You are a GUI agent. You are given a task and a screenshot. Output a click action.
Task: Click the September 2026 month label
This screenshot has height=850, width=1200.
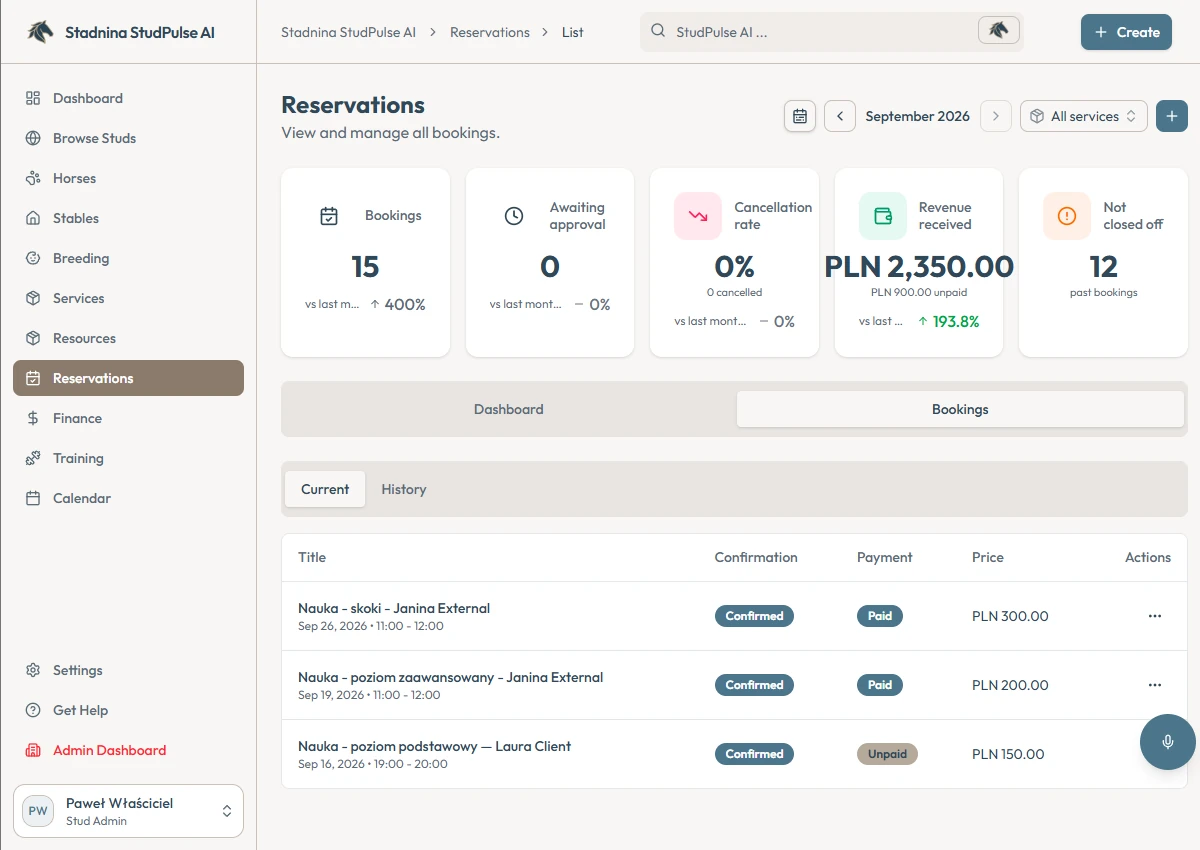point(918,116)
